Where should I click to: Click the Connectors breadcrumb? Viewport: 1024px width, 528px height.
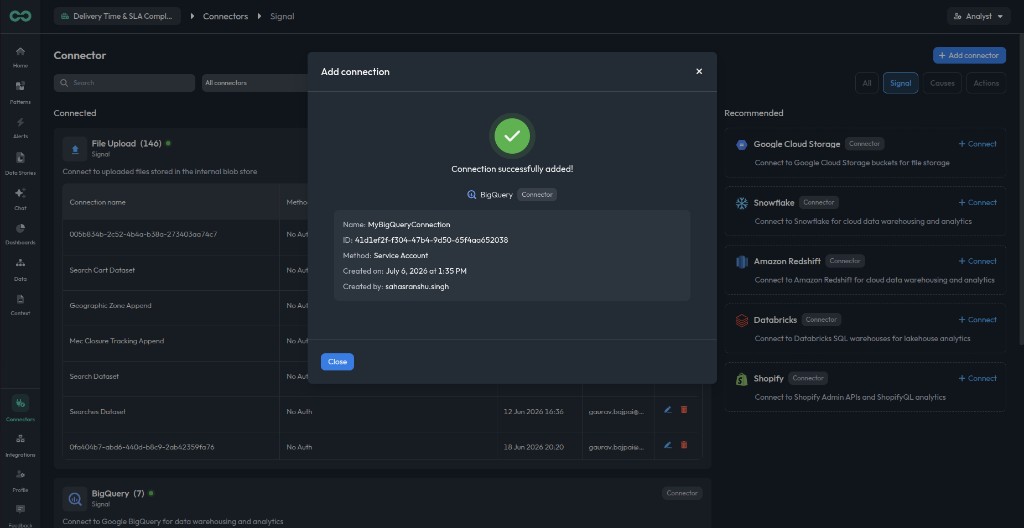pos(225,16)
